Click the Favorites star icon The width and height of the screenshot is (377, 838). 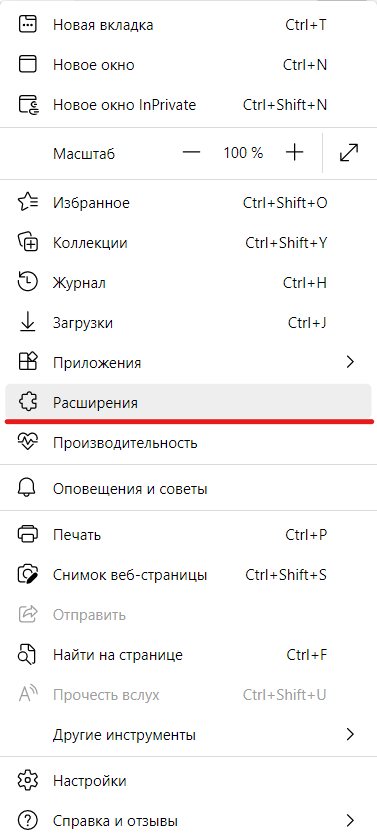pyautogui.click(x=28, y=203)
